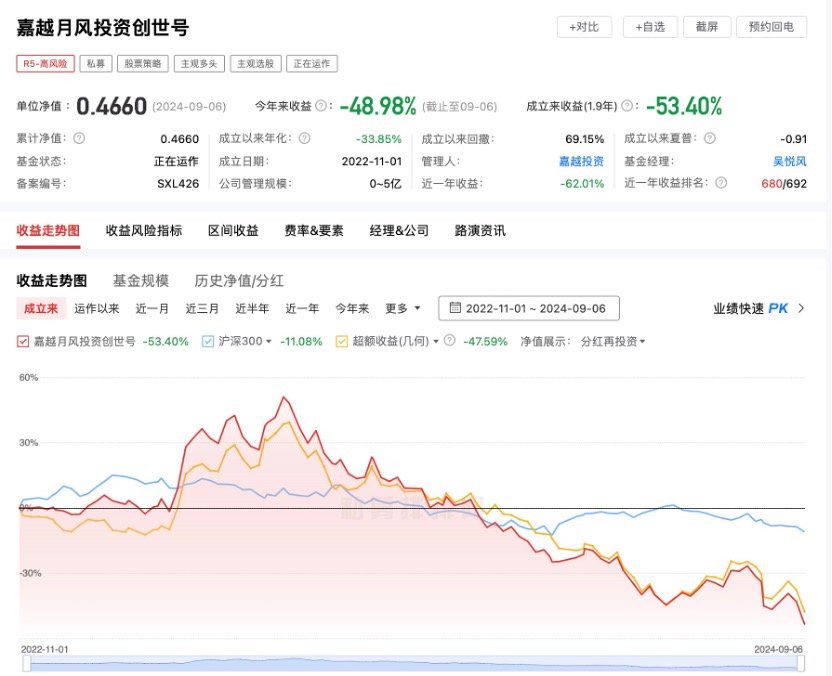The width and height of the screenshot is (832, 676).
Task: Click help icon beside 成立以来年化
Action: tap(304, 139)
